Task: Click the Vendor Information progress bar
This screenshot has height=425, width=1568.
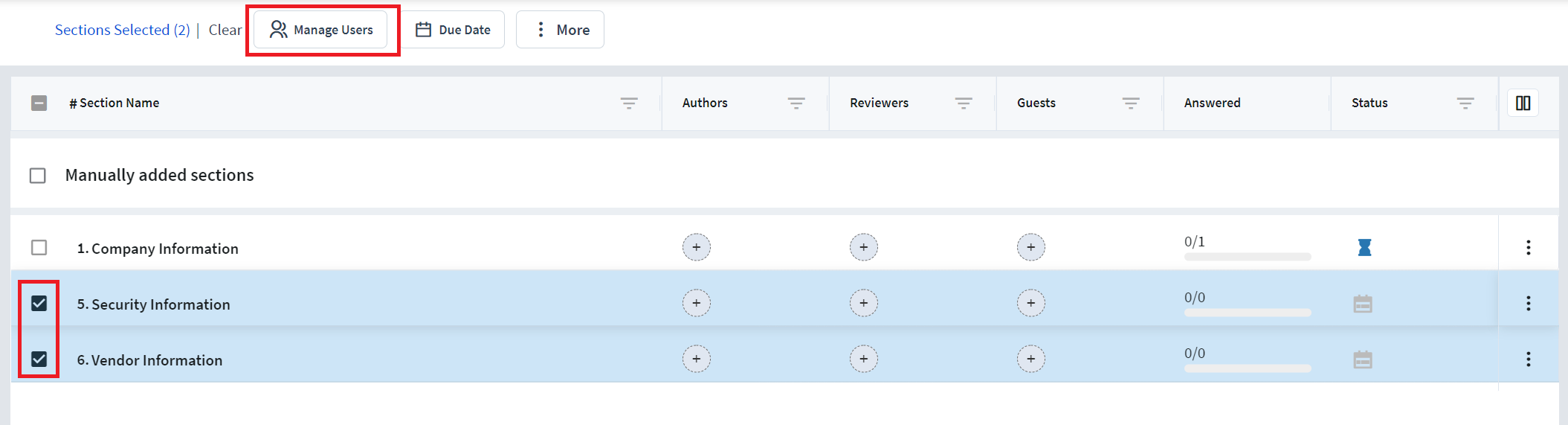Action: tap(1248, 368)
